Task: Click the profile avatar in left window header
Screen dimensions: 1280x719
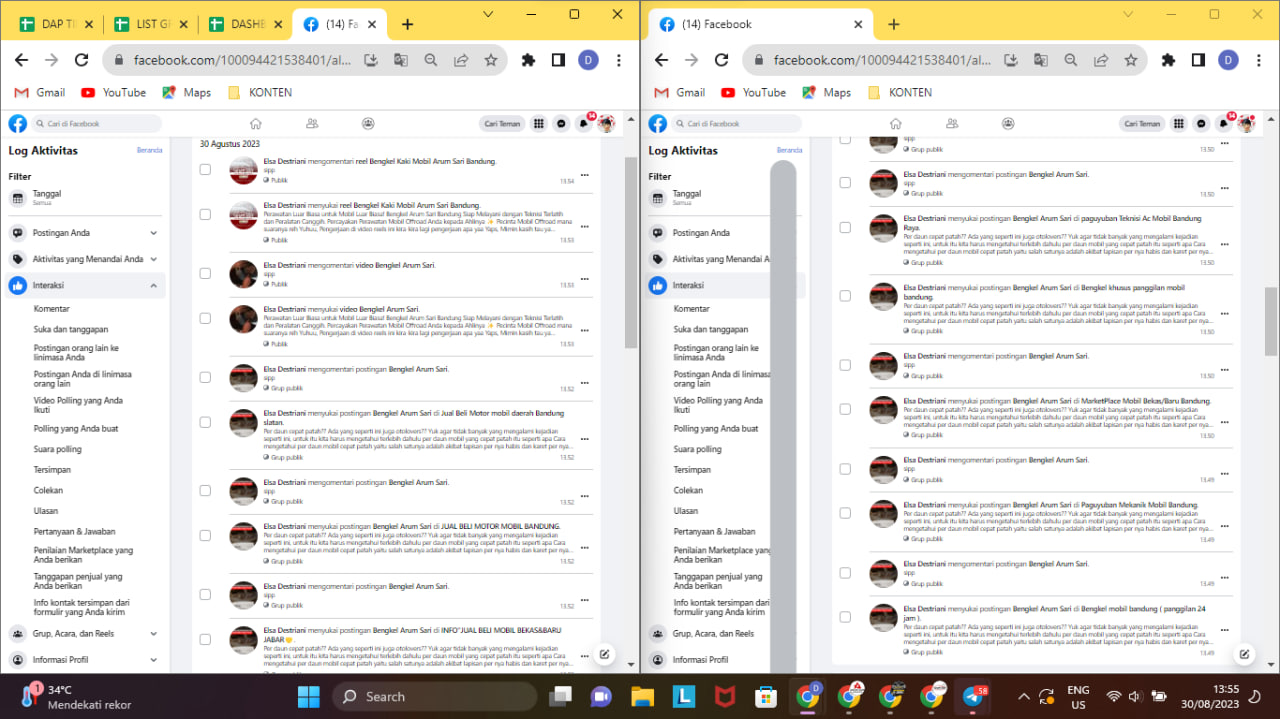Action: [x=606, y=124]
